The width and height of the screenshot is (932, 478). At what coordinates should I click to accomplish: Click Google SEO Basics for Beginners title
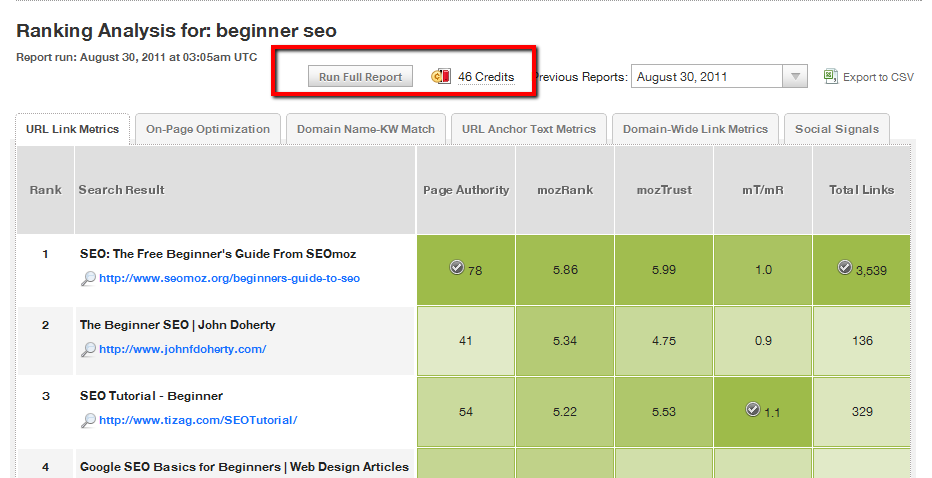click(244, 467)
